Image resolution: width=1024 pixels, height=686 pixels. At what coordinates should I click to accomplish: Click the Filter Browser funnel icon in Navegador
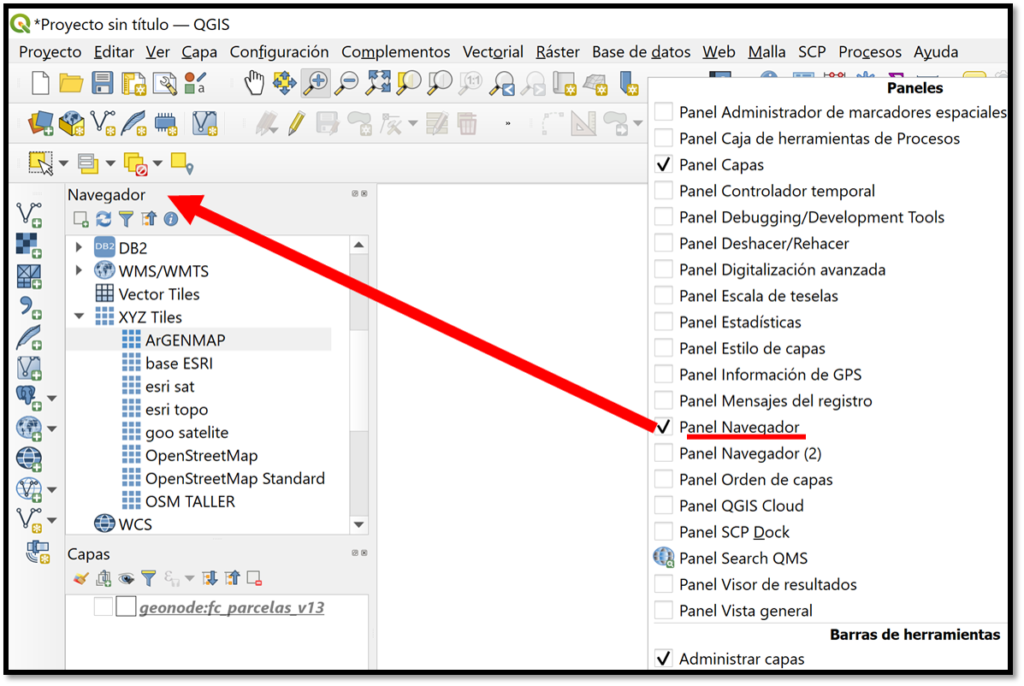coord(126,219)
